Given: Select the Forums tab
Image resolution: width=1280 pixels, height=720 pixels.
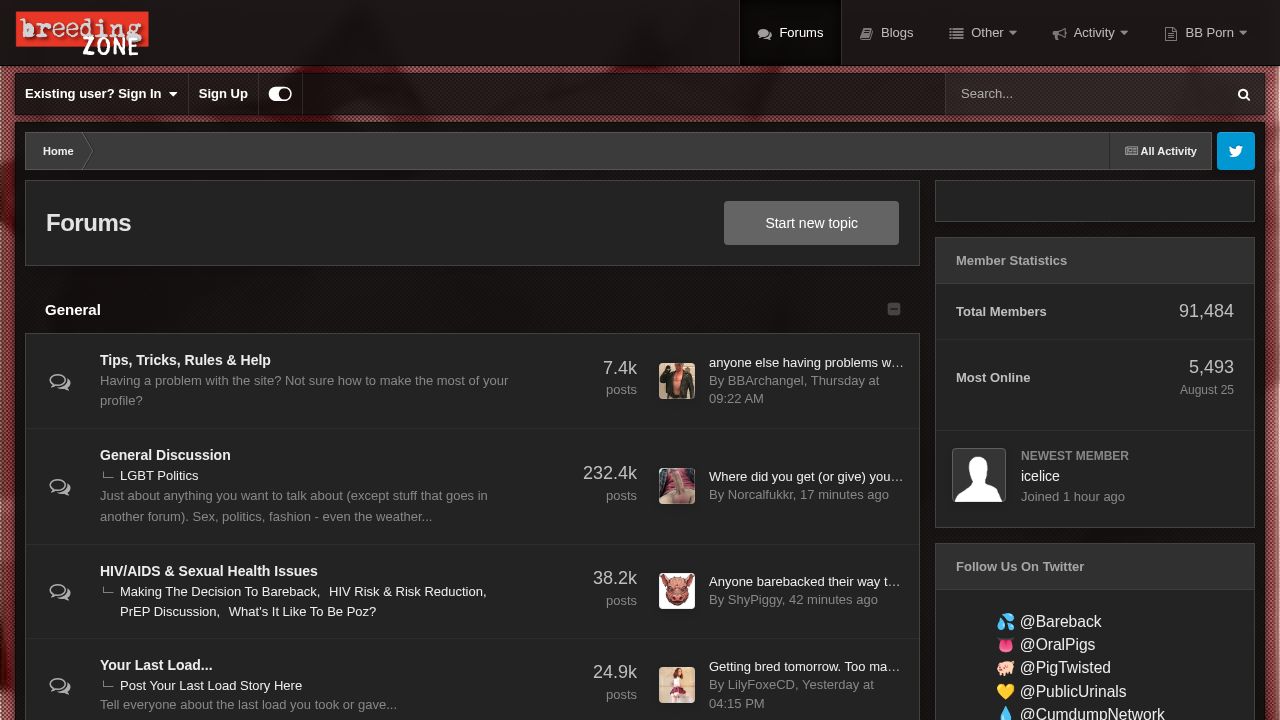Looking at the screenshot, I should point(790,33).
